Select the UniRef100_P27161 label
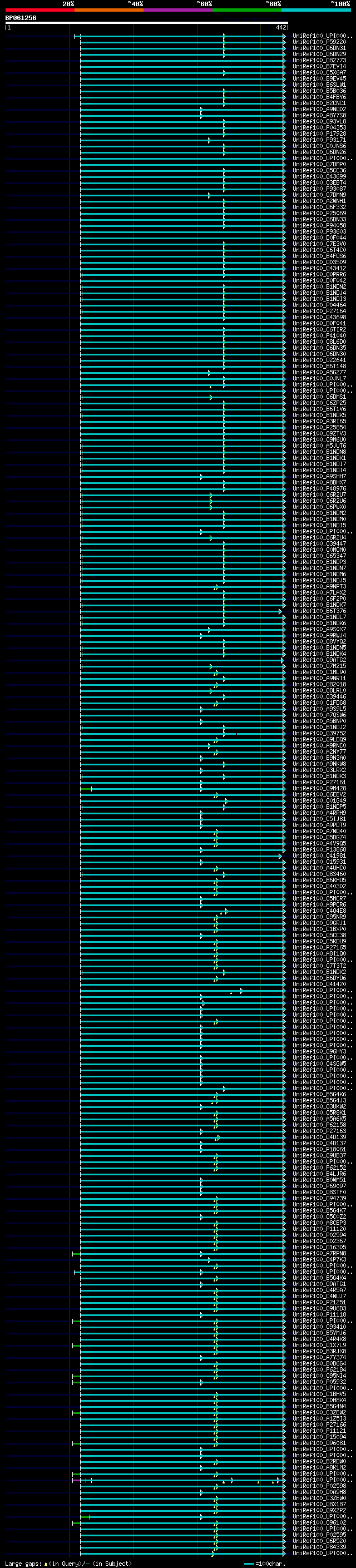 319,782
